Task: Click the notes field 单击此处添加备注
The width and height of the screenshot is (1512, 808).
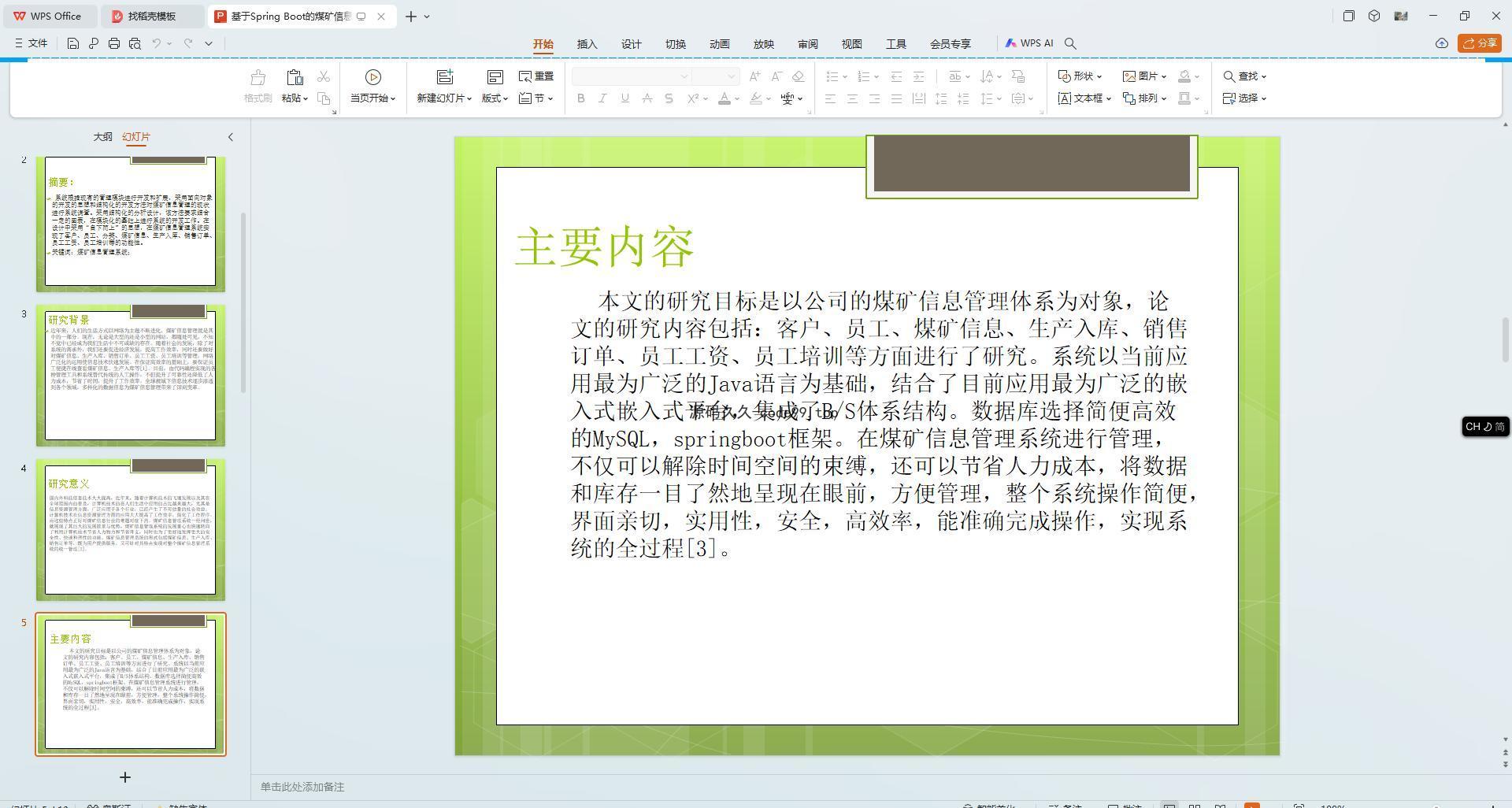Action: click(x=302, y=787)
